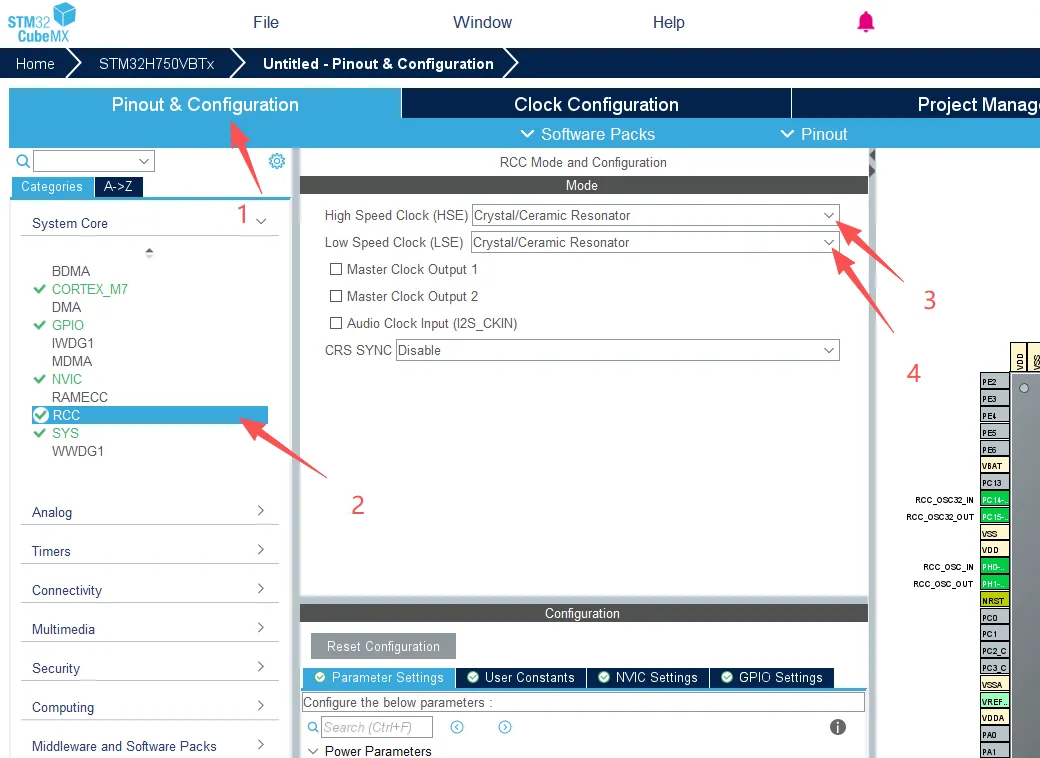Select RCC in System Core list
This screenshot has height=758, width=1040.
coord(66,415)
